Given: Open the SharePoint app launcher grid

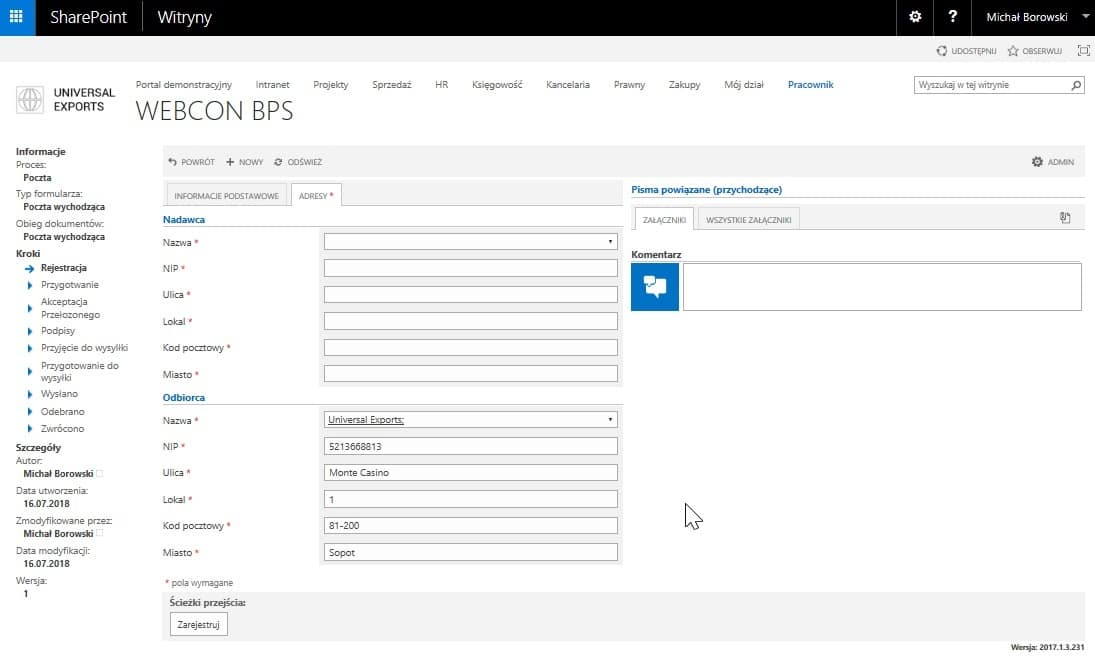Looking at the screenshot, I should 17,17.
